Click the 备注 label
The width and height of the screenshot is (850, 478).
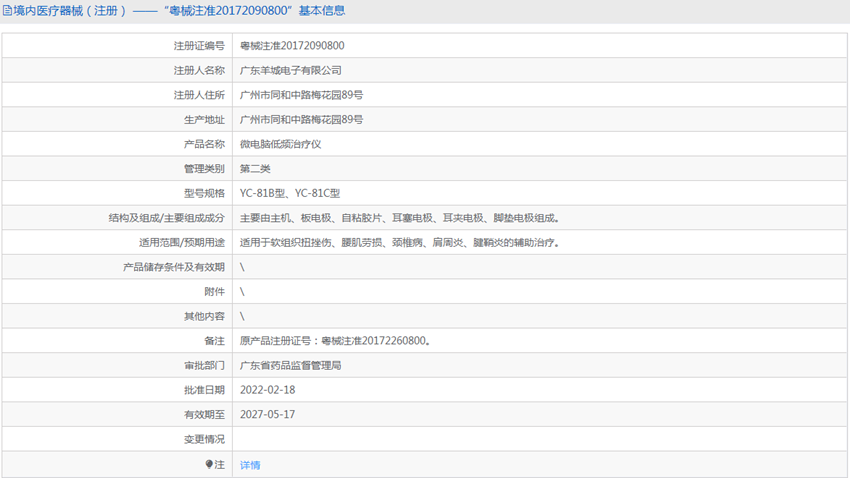214,341
